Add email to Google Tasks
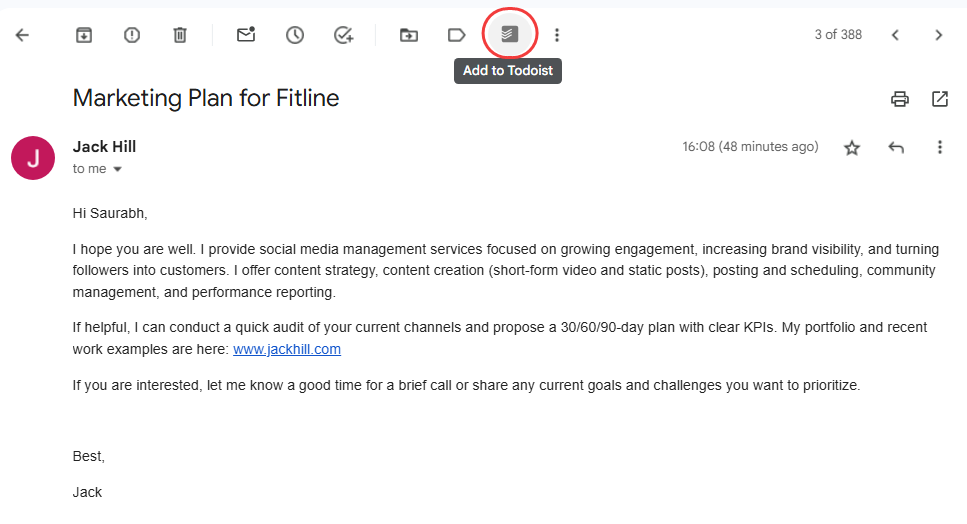The image size is (967, 524). (343, 35)
